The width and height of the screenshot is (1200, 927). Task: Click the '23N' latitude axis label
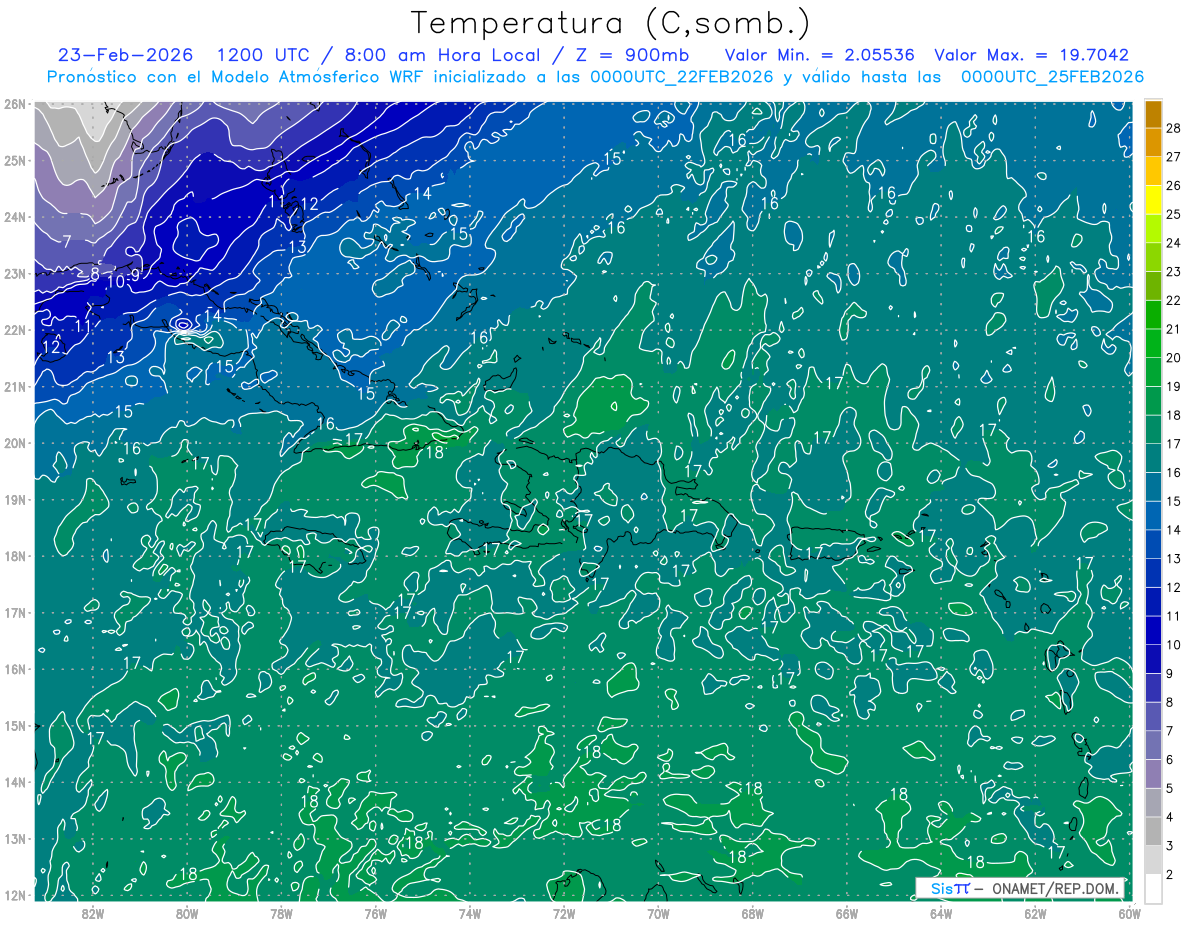tap(14, 273)
